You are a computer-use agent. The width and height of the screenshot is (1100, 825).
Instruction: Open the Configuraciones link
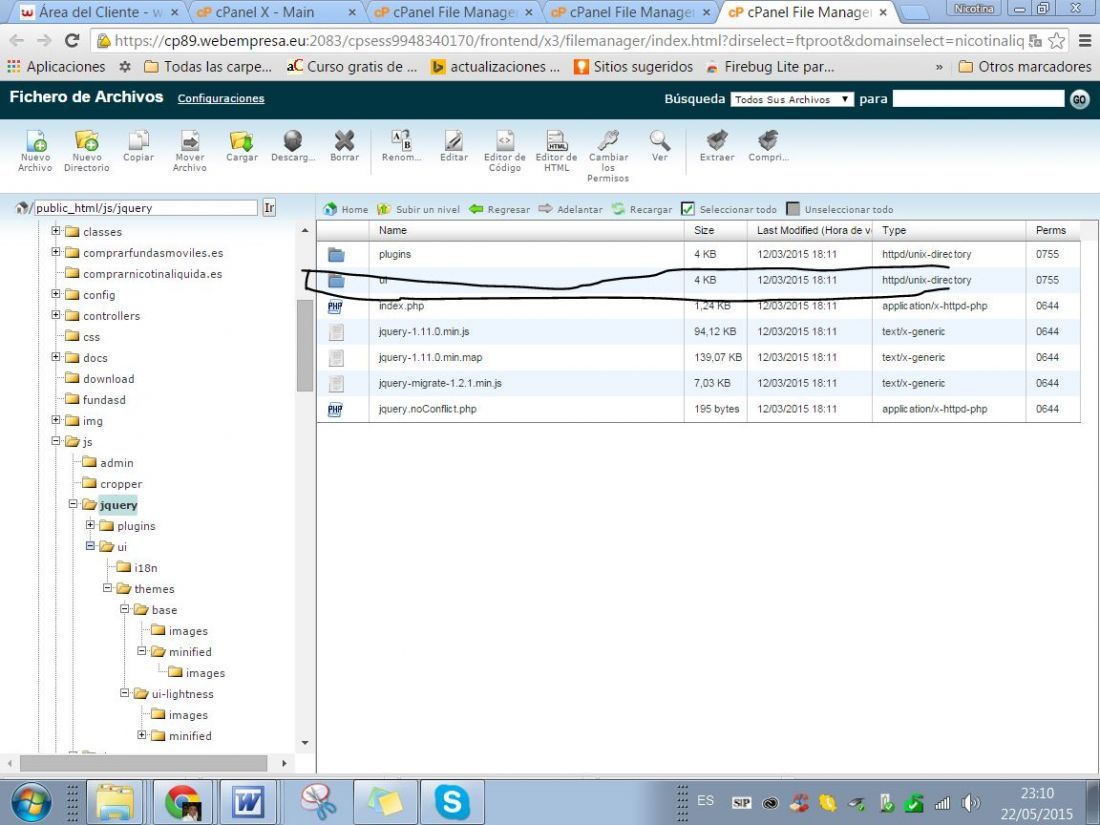point(221,99)
